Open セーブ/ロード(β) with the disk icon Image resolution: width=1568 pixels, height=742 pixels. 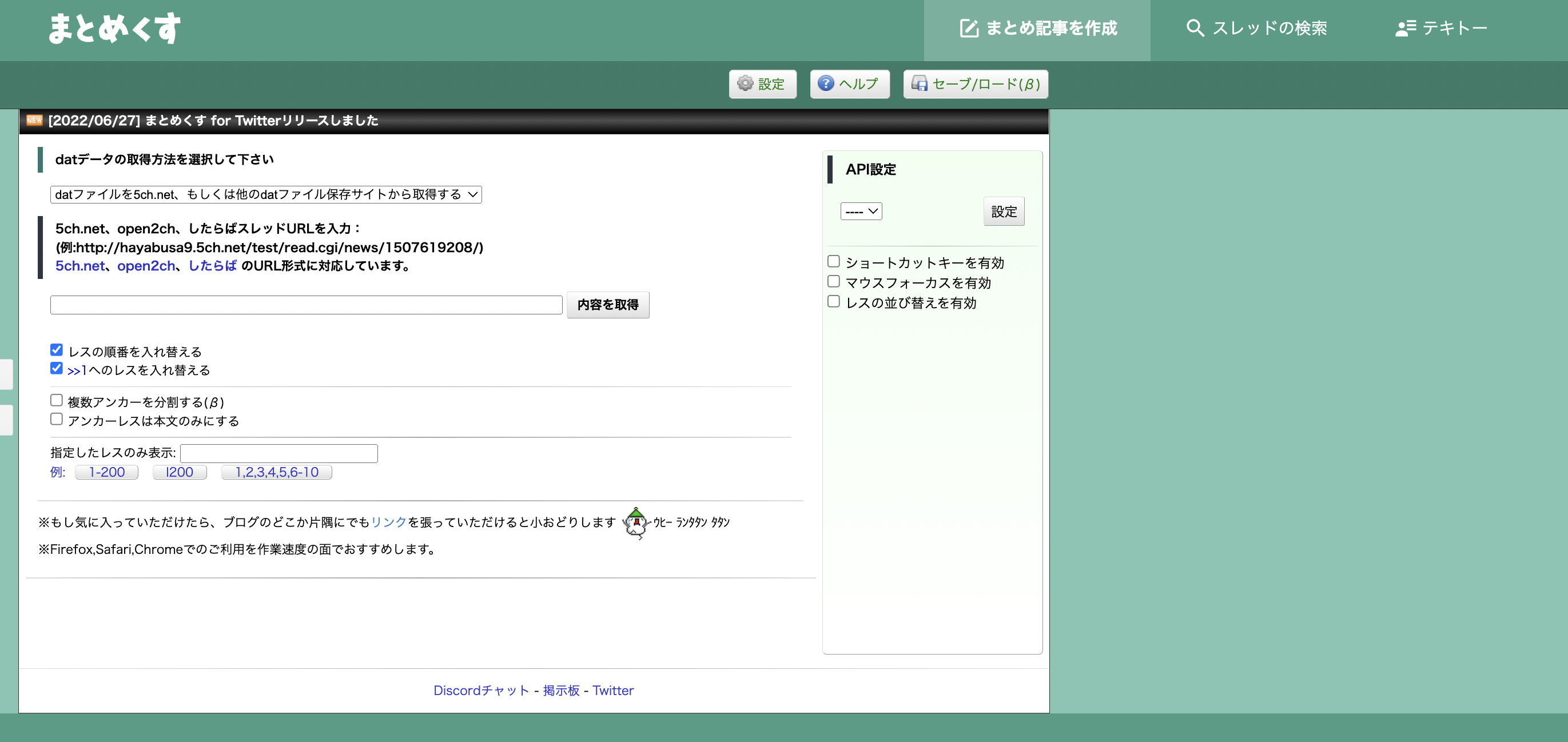pyautogui.click(x=920, y=85)
